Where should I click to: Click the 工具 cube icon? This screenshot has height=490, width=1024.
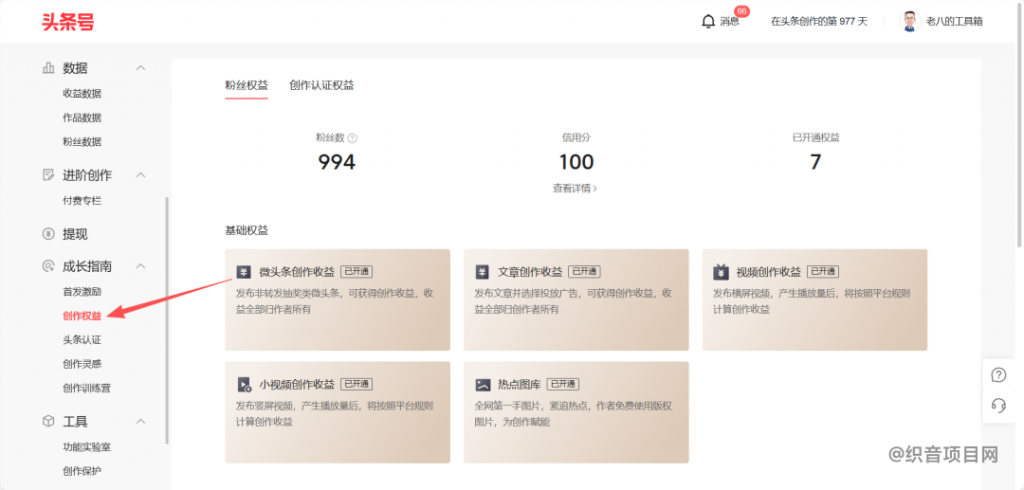pos(48,421)
